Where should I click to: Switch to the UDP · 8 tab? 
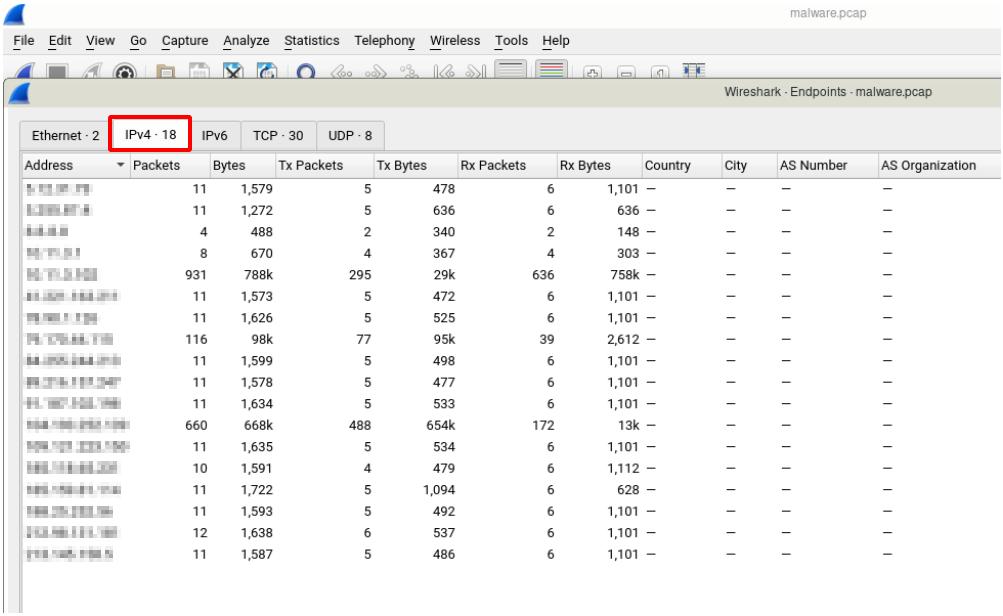pos(350,136)
